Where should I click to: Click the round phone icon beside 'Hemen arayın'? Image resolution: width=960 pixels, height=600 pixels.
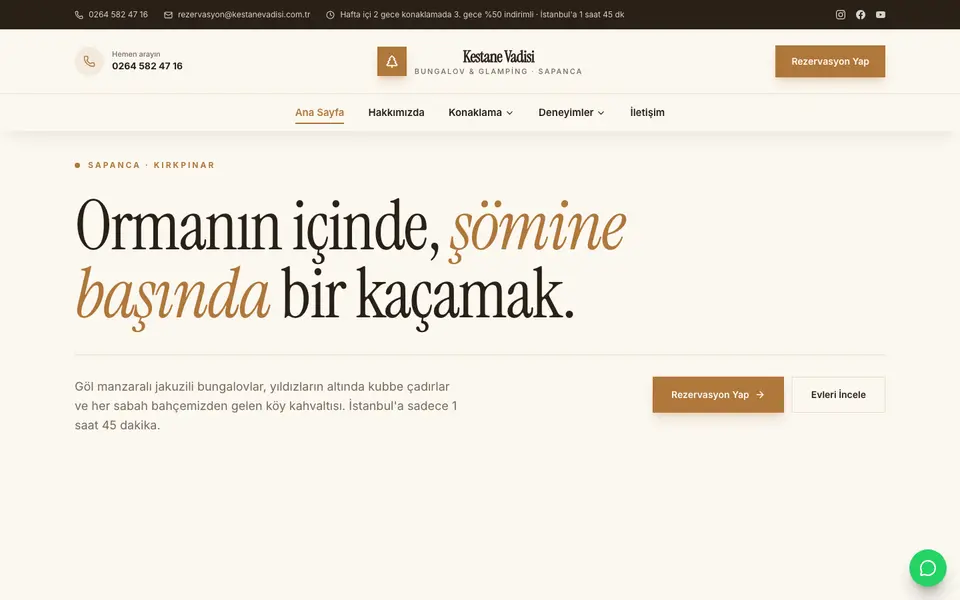point(89,61)
